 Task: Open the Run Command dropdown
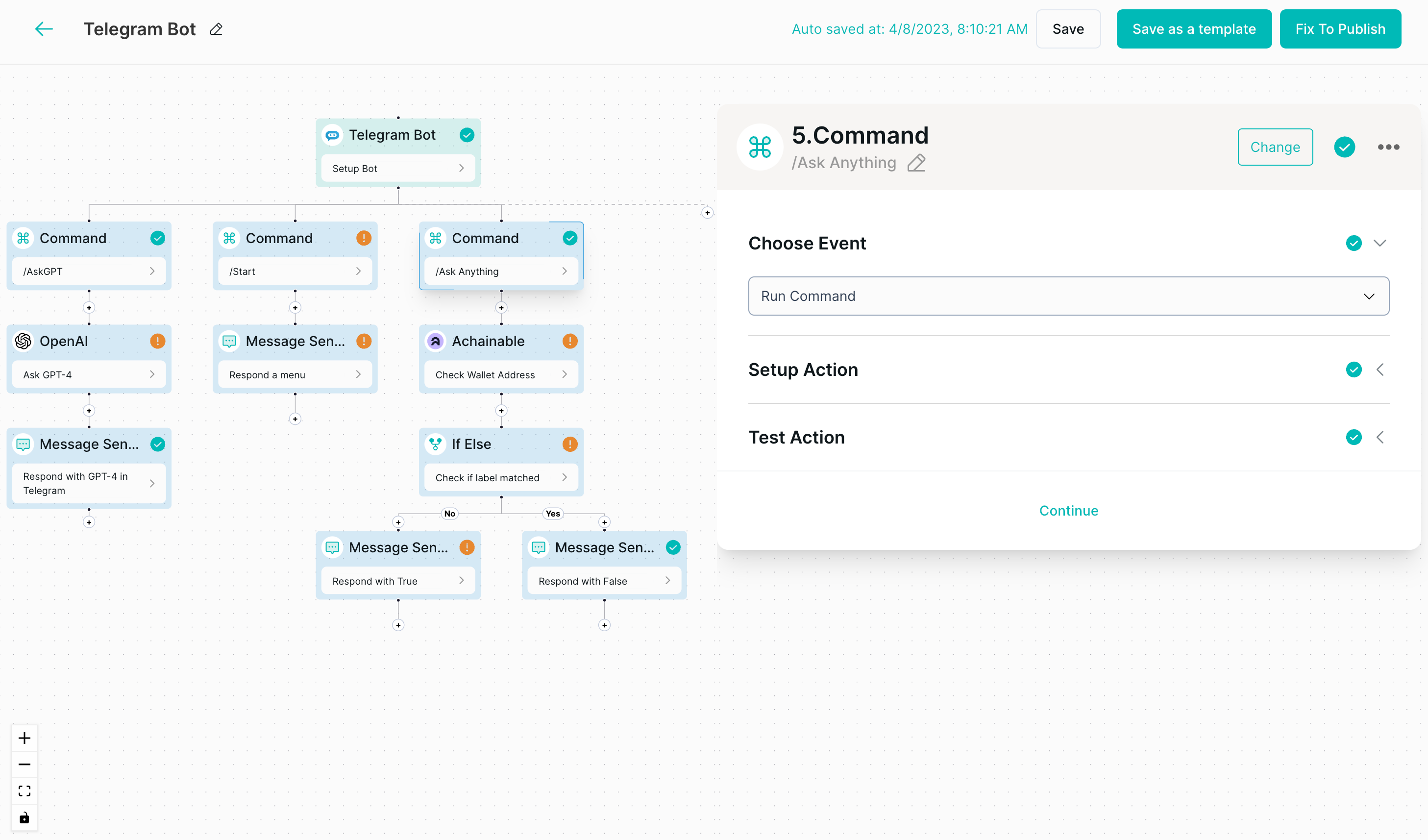(x=1068, y=296)
